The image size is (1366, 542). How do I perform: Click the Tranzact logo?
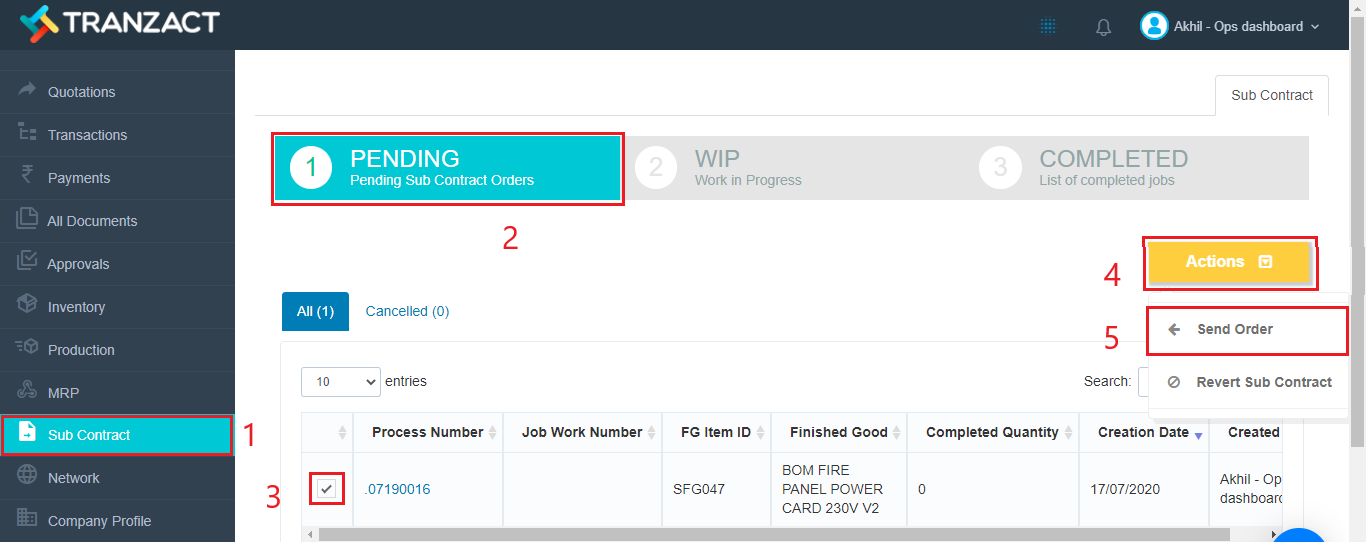tap(120, 22)
